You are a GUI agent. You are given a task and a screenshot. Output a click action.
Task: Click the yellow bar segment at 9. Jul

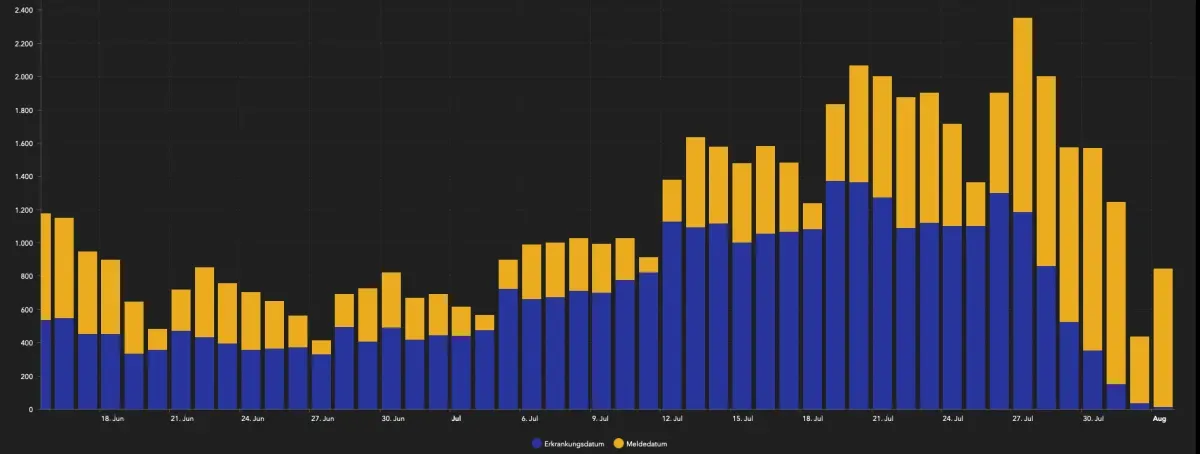tap(601, 268)
